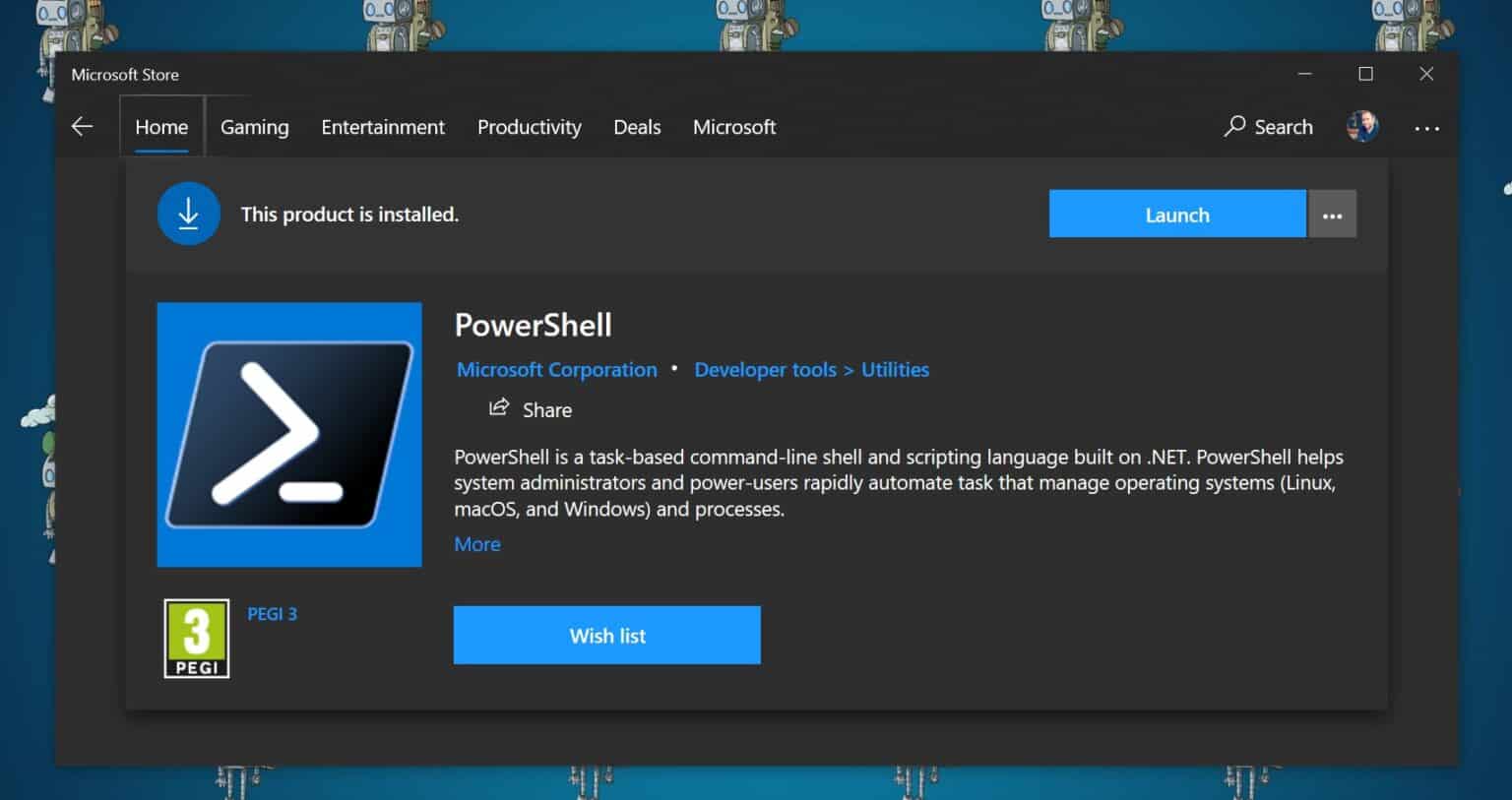Click the PowerShell app logo
This screenshot has width=1512, height=800.
289,434
